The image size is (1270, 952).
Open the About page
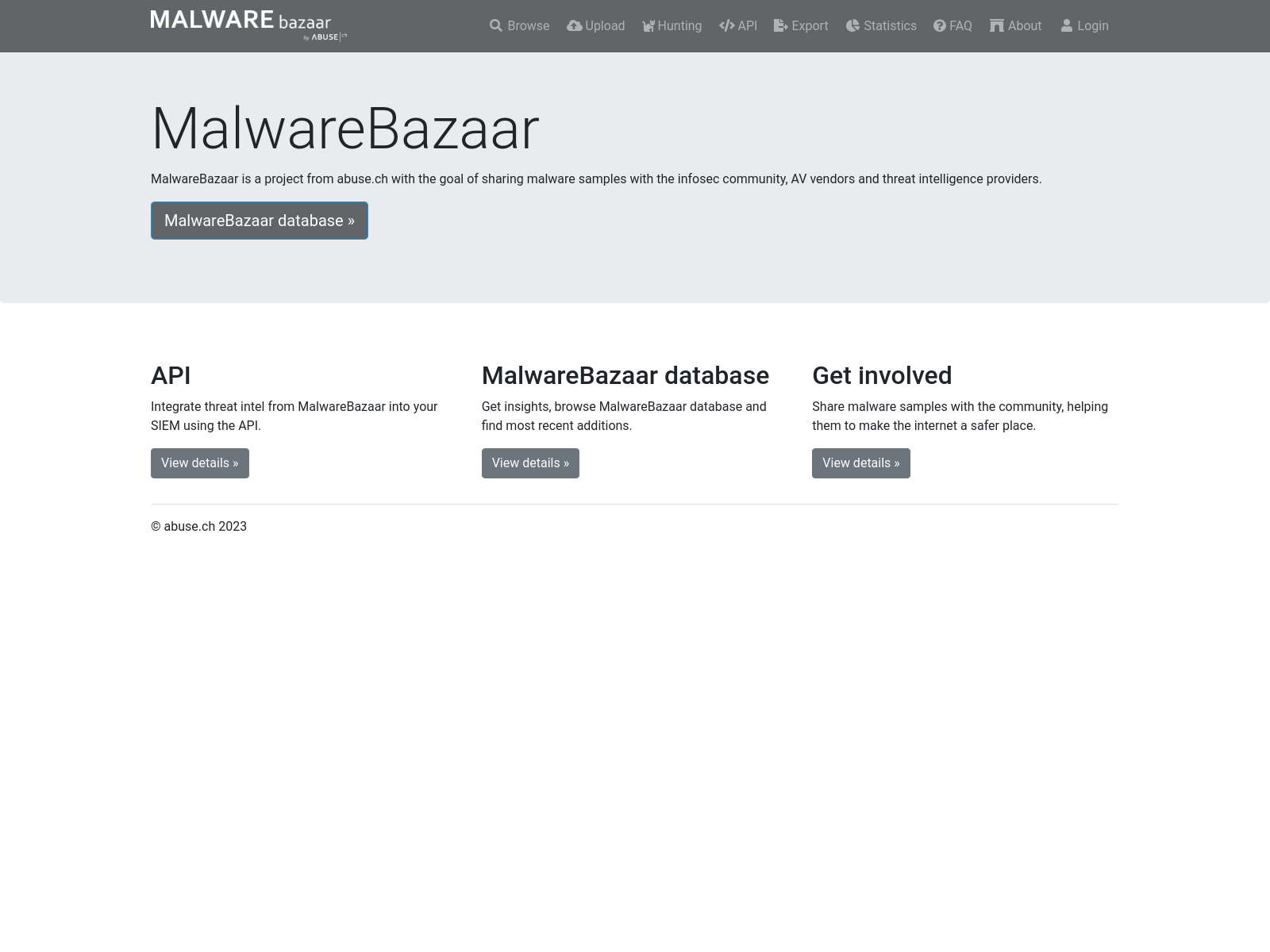pos(1015,26)
